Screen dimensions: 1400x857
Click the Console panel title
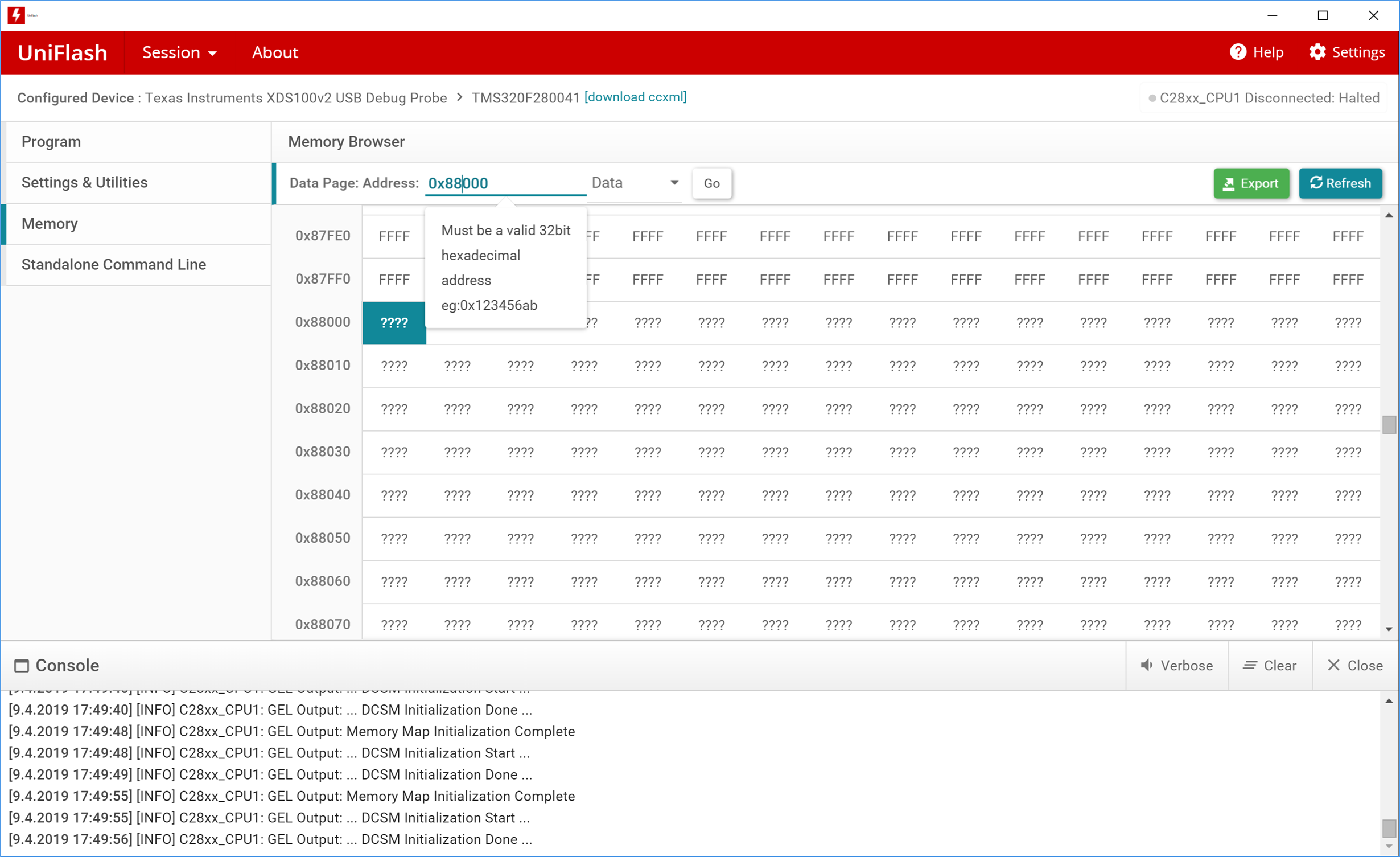[x=67, y=666]
